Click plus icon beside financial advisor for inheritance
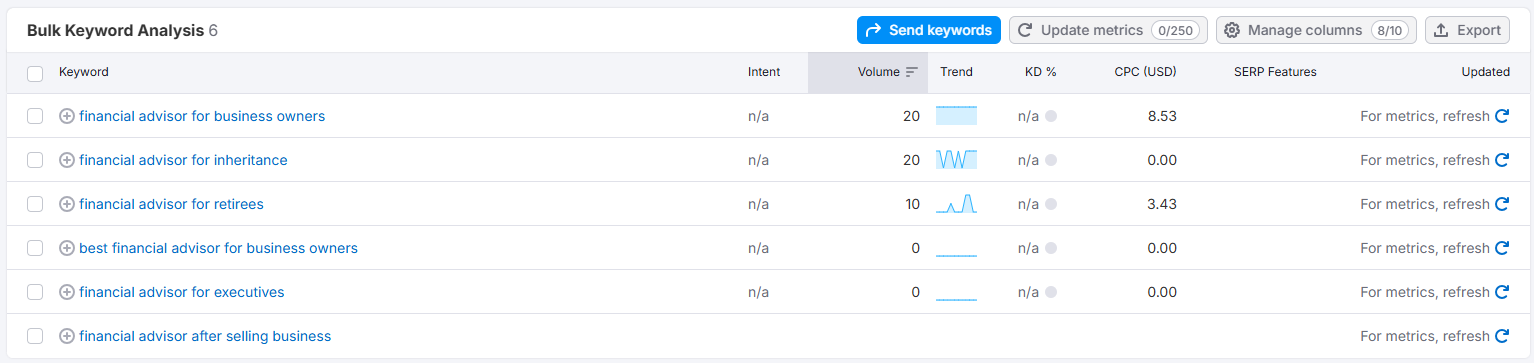The image size is (1534, 363). pos(67,160)
